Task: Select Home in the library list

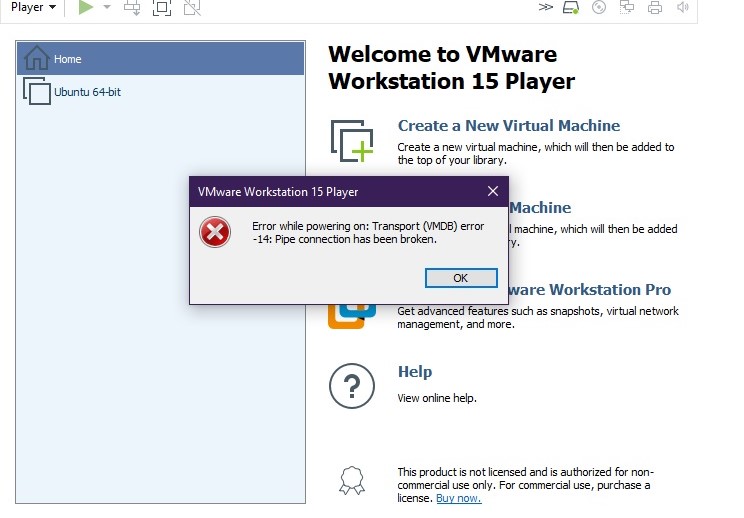Action: point(160,58)
